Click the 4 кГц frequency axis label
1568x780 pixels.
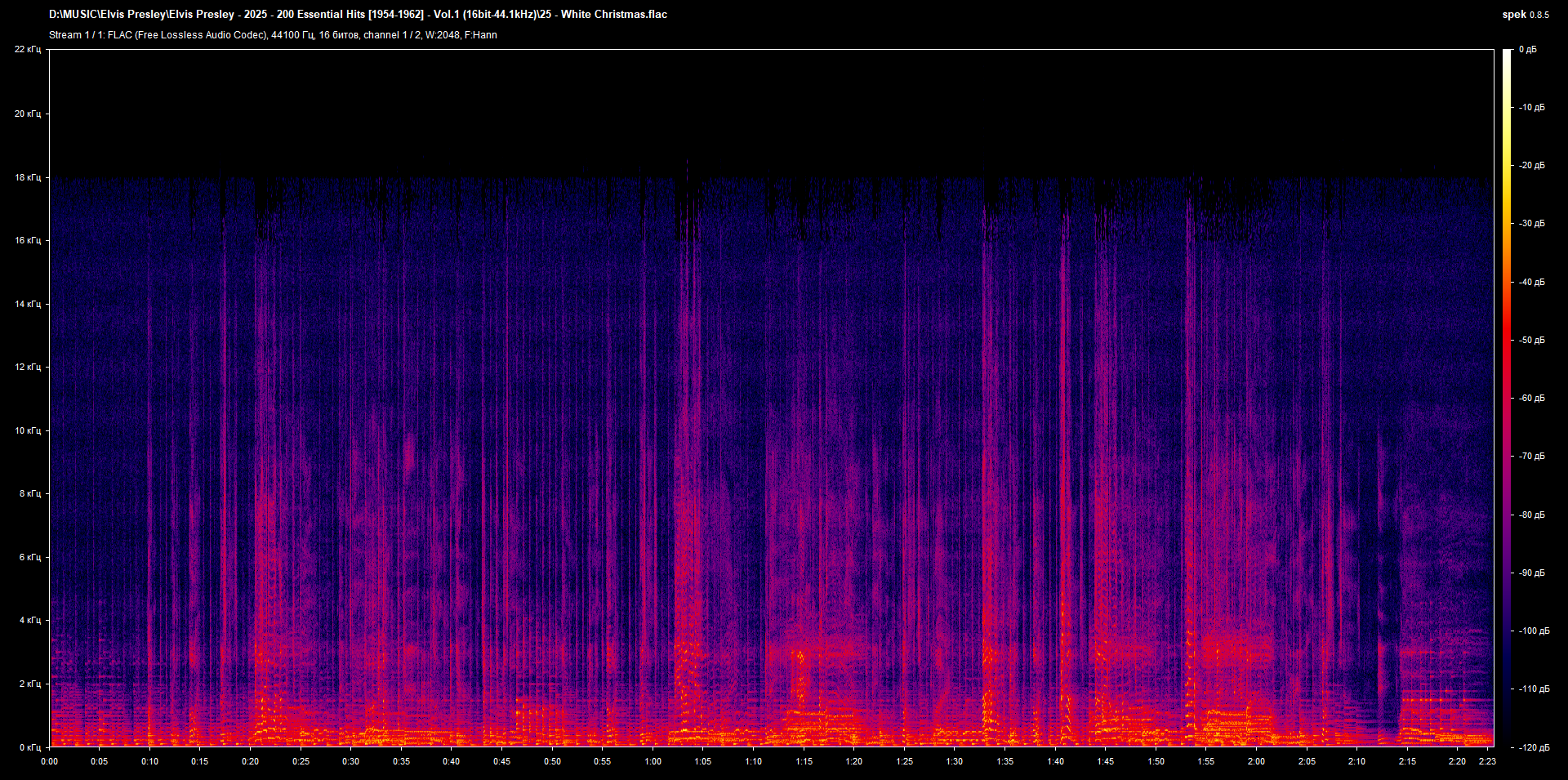pos(29,621)
